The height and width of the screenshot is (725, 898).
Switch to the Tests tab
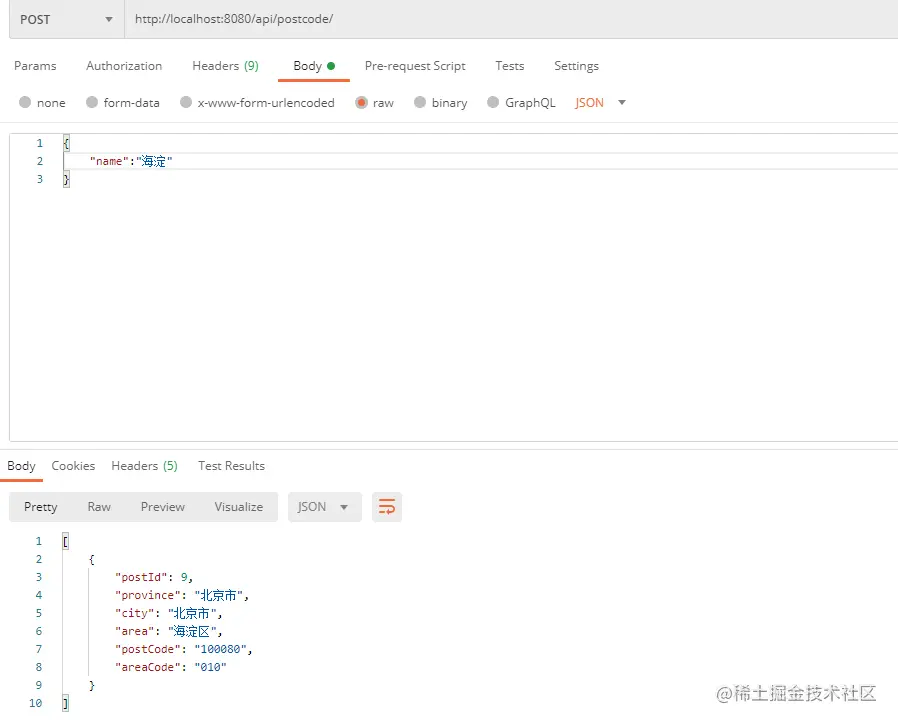coord(509,66)
